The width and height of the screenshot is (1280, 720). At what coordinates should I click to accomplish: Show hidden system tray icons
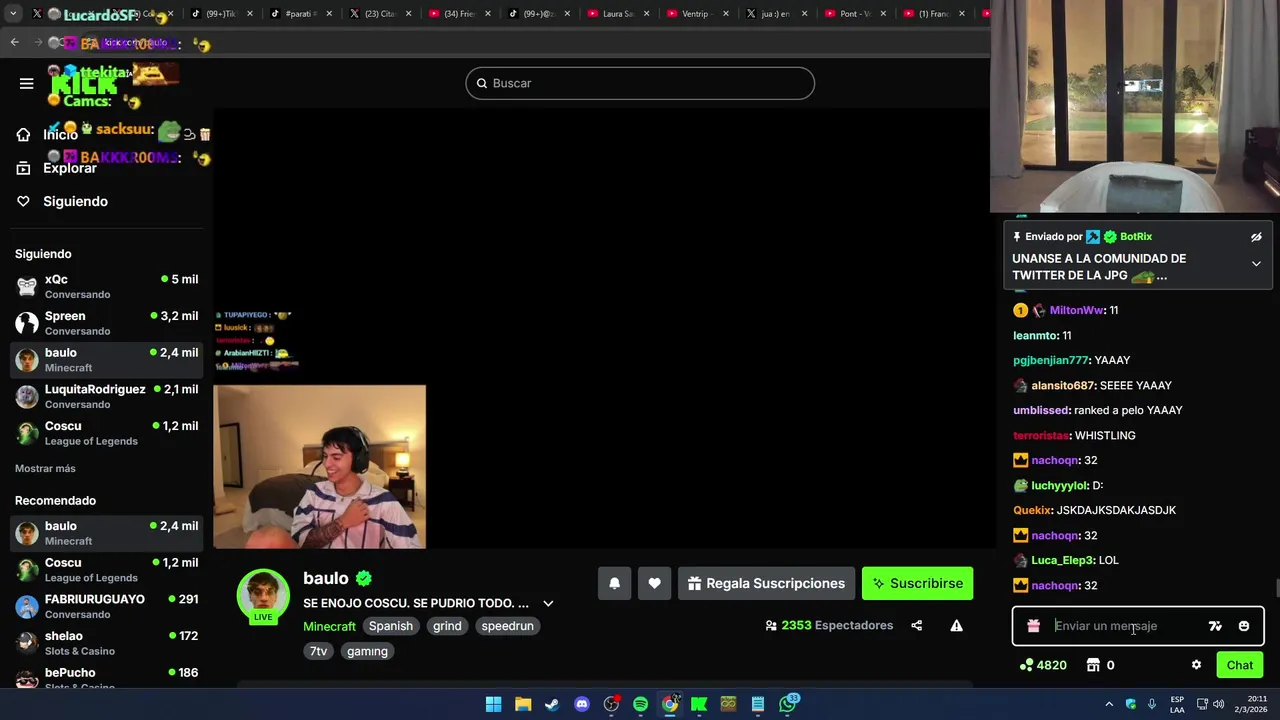tap(1108, 704)
